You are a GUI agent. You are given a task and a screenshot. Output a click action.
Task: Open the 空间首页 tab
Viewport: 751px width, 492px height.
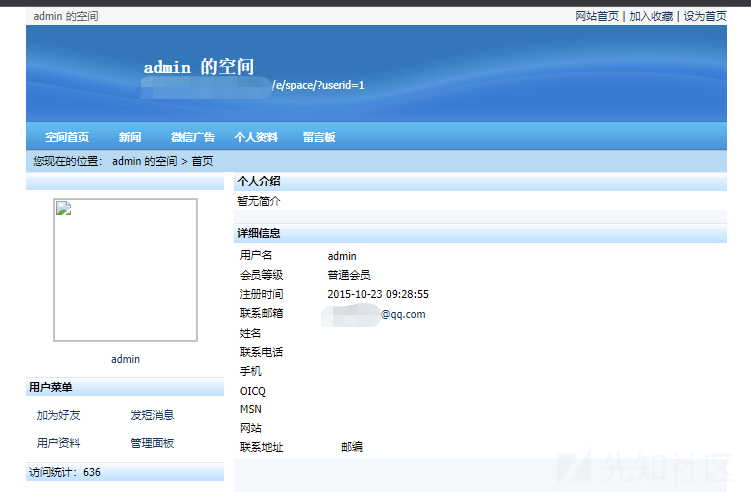(x=67, y=137)
